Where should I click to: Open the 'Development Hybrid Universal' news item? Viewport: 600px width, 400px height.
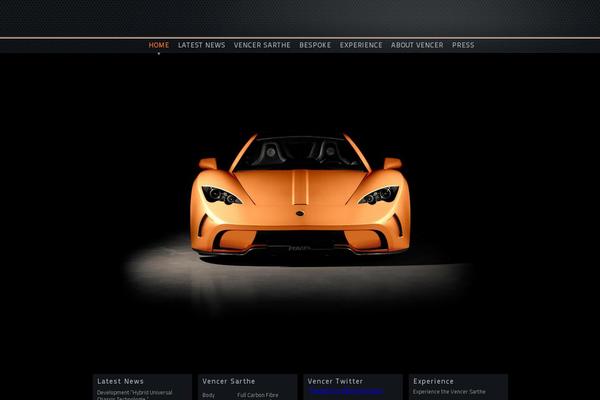click(x=134, y=395)
